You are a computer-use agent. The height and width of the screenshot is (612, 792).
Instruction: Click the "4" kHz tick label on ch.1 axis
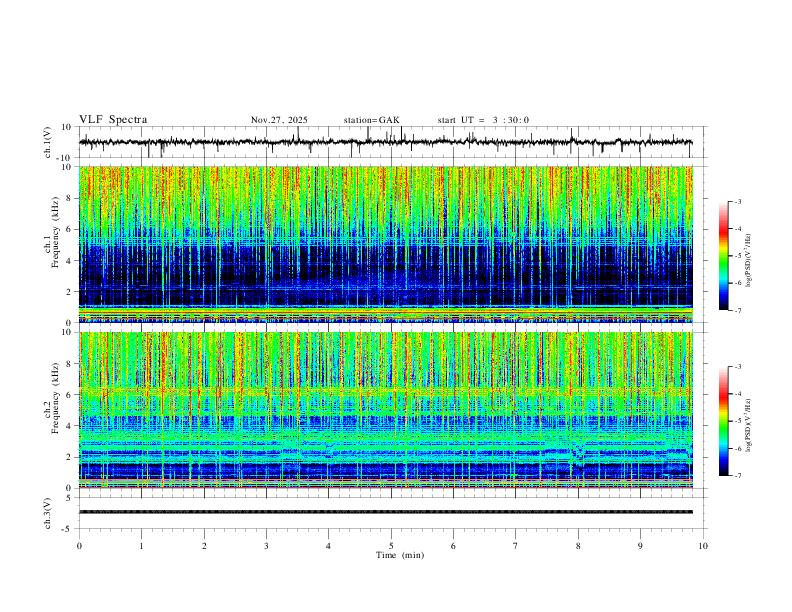[x=70, y=261]
